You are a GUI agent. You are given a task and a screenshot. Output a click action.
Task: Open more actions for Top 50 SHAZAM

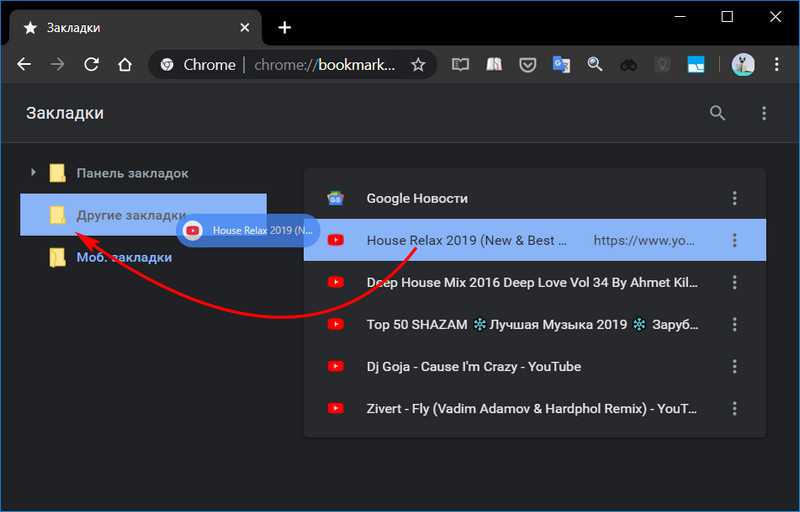735,324
